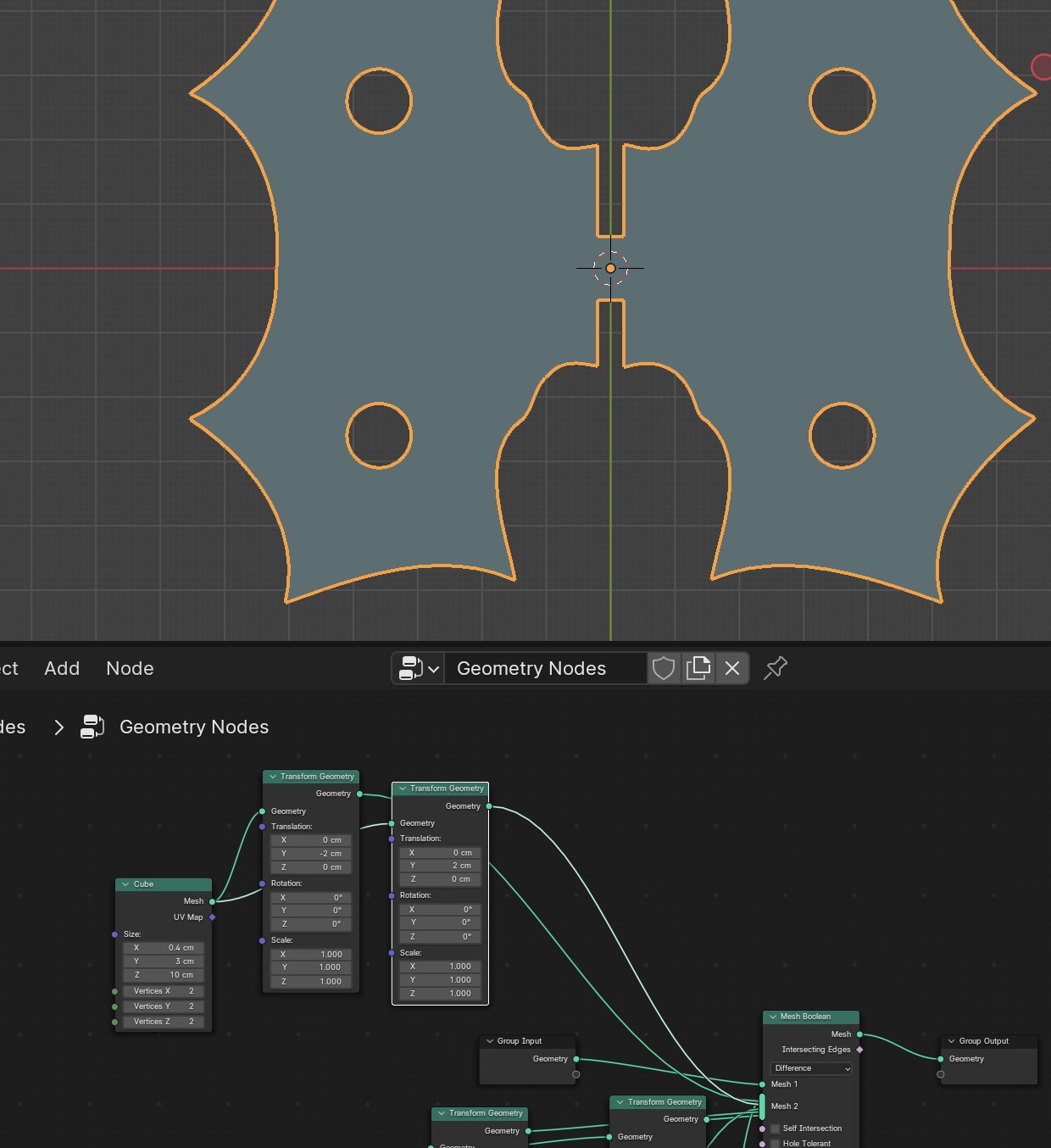Viewport: 1051px width, 1148px height.
Task: Click Rotation Y field in first Transform node
Action: click(x=311, y=911)
